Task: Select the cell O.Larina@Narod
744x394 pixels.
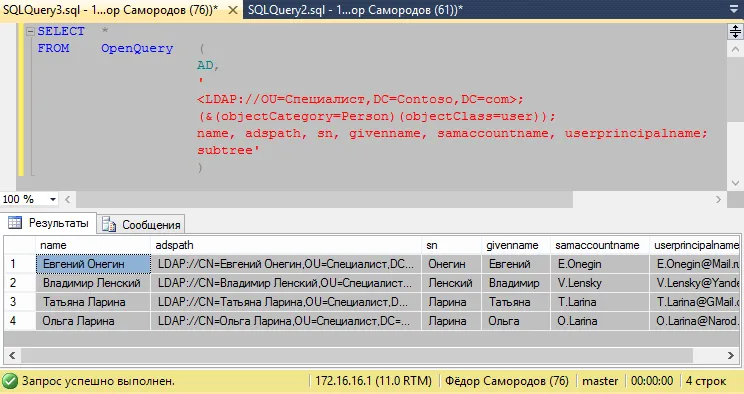Action: click(694, 321)
